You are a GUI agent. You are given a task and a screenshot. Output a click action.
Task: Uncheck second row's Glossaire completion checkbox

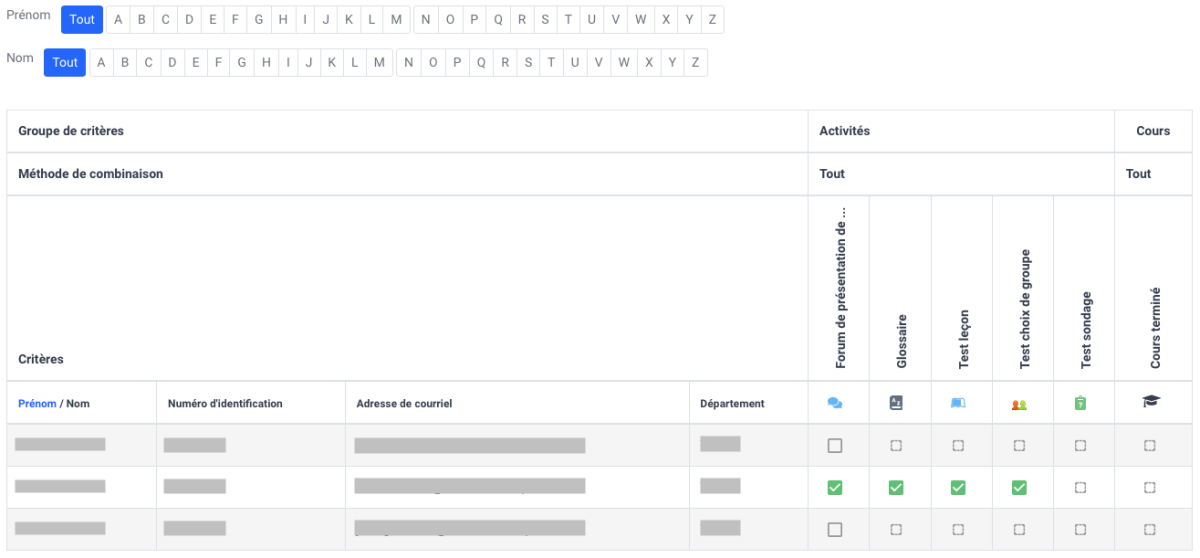coord(896,487)
